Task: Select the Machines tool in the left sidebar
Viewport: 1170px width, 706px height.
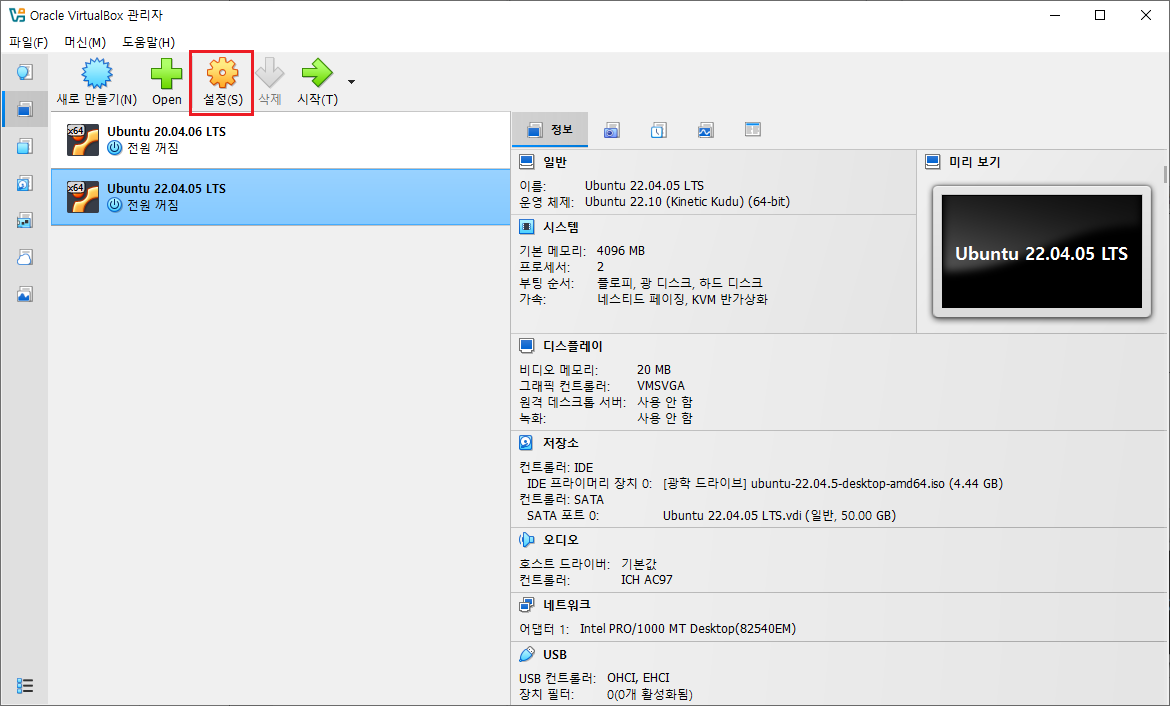Action: point(25,110)
